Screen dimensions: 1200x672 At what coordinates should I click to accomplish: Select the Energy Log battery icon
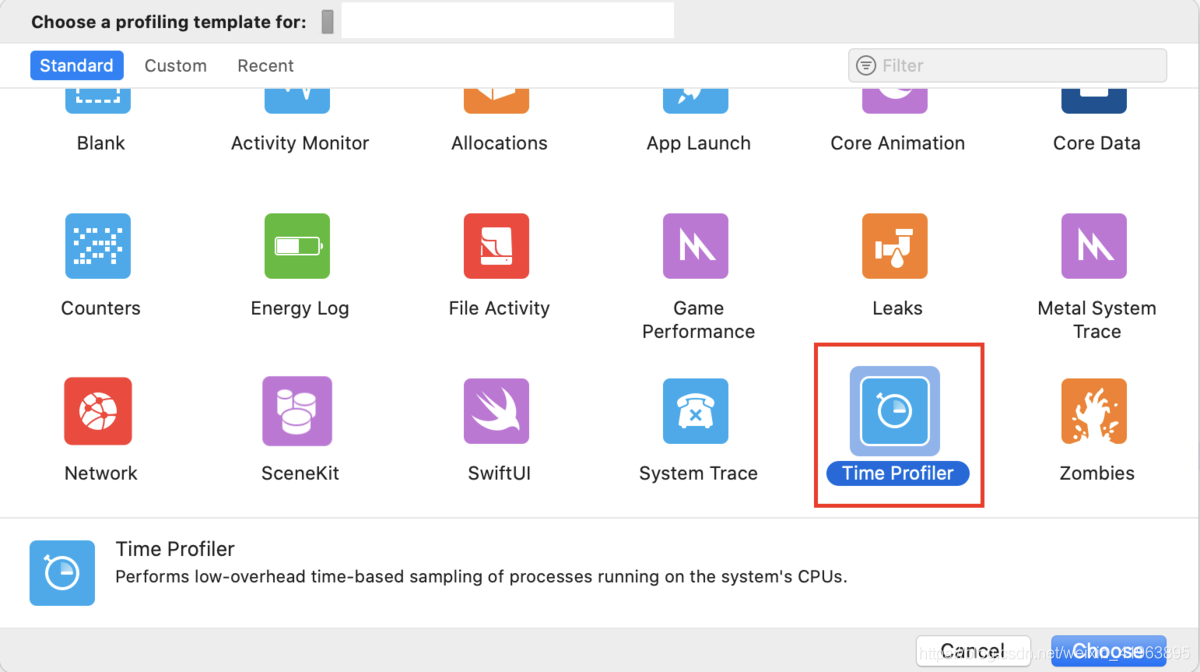297,246
